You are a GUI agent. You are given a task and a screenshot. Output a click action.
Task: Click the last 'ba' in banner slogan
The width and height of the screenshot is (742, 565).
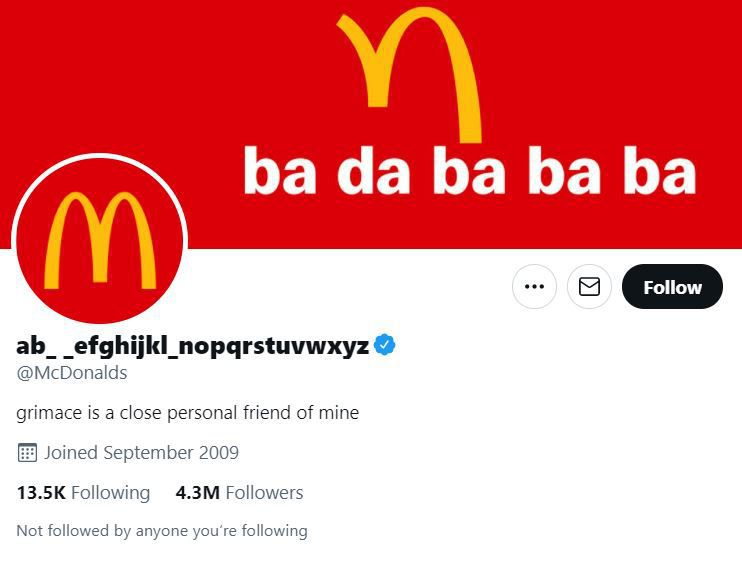(658, 172)
